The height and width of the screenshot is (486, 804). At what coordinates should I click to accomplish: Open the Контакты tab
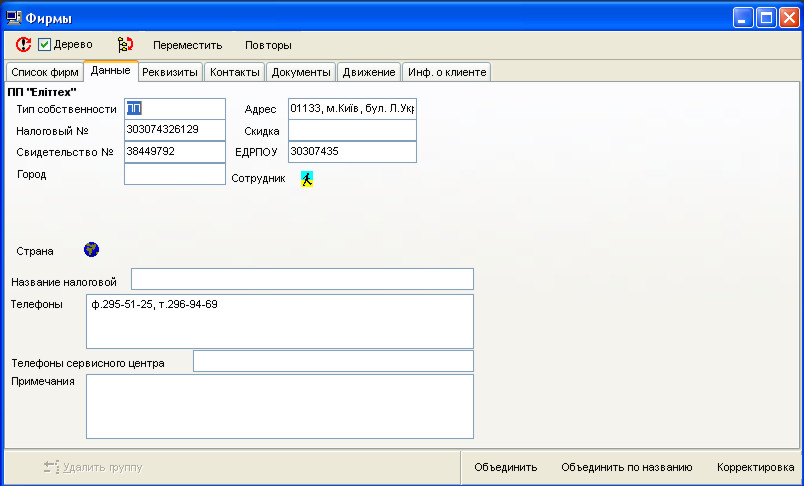click(235, 72)
